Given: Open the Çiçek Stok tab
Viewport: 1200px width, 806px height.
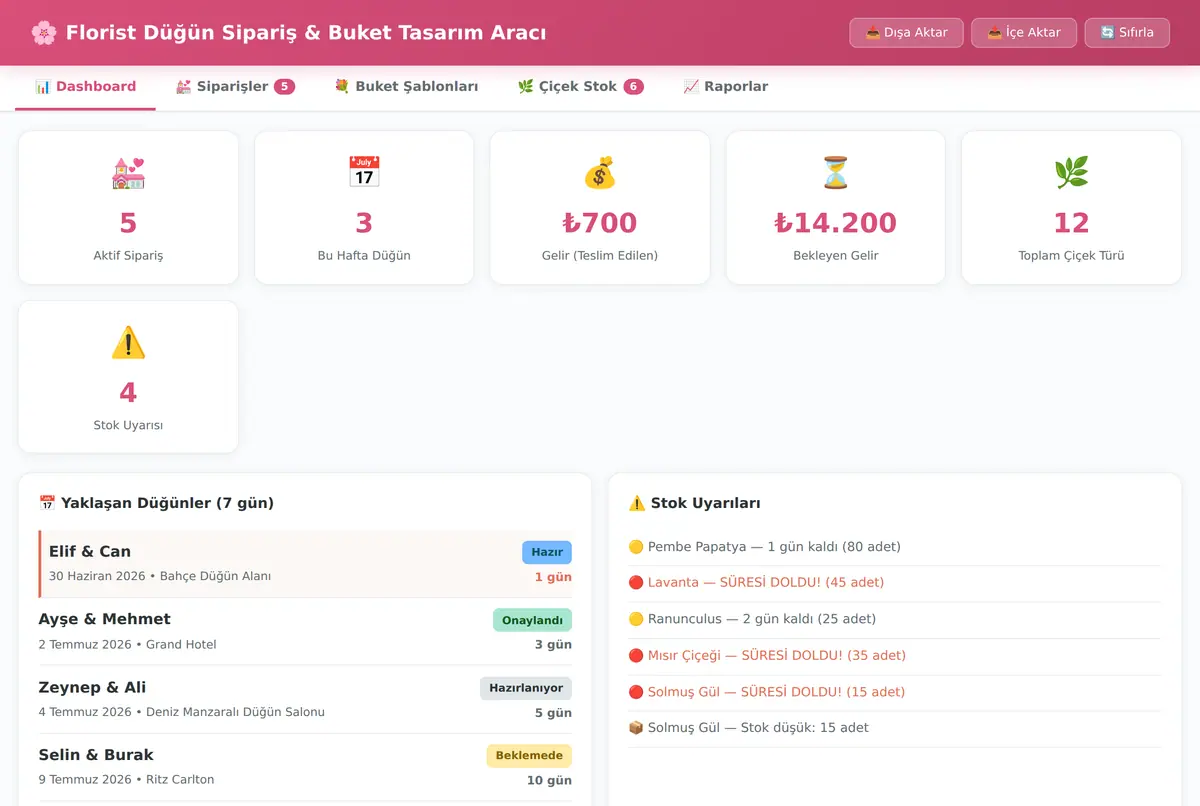Looking at the screenshot, I should (x=580, y=87).
